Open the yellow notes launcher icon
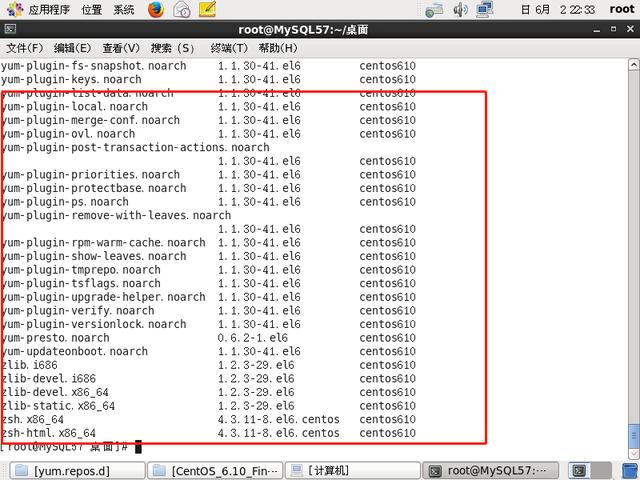The height and width of the screenshot is (480, 640). (x=207, y=9)
